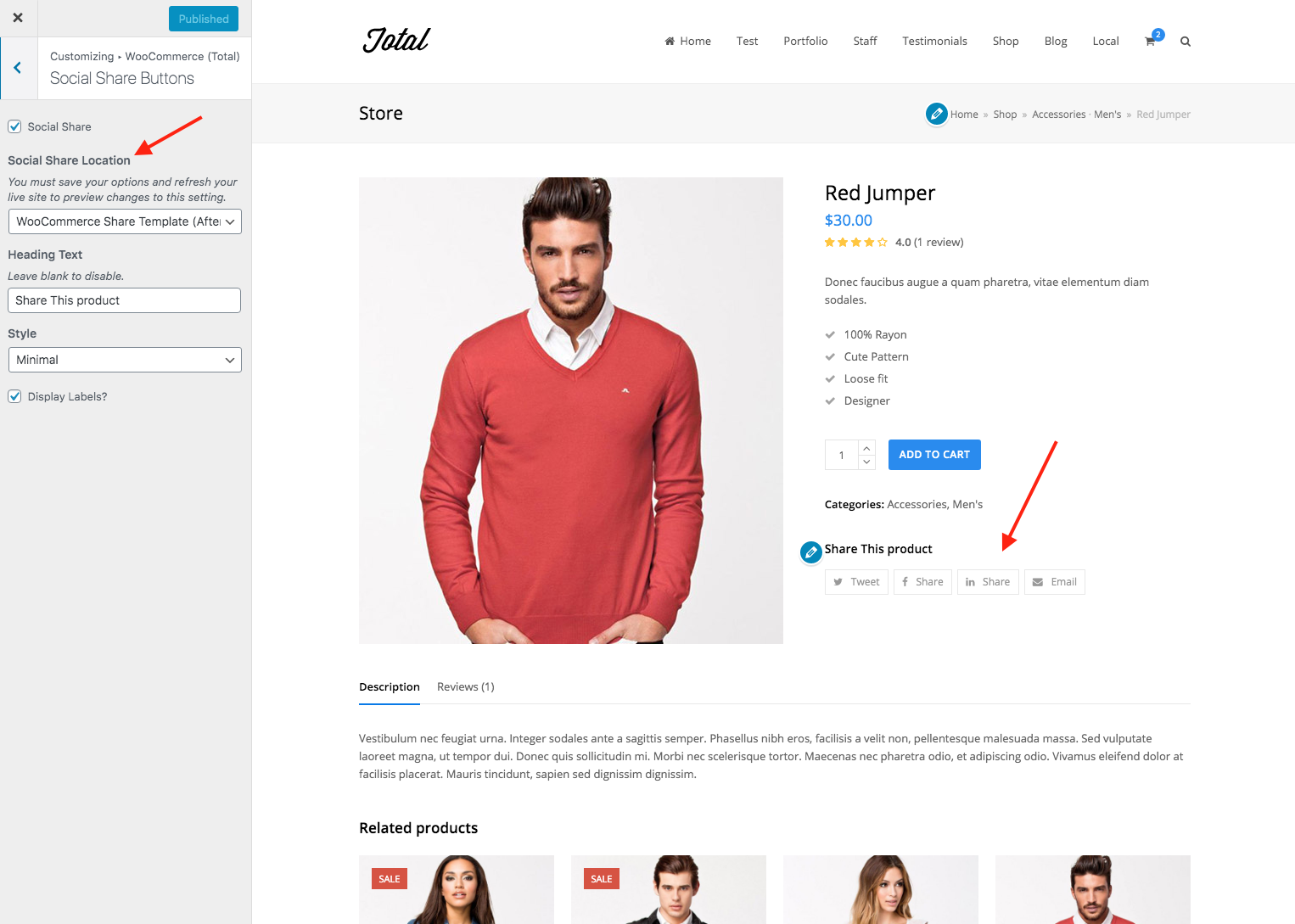Uncheck the Social Share checkbox
This screenshot has height=924, width=1295.
[14, 126]
